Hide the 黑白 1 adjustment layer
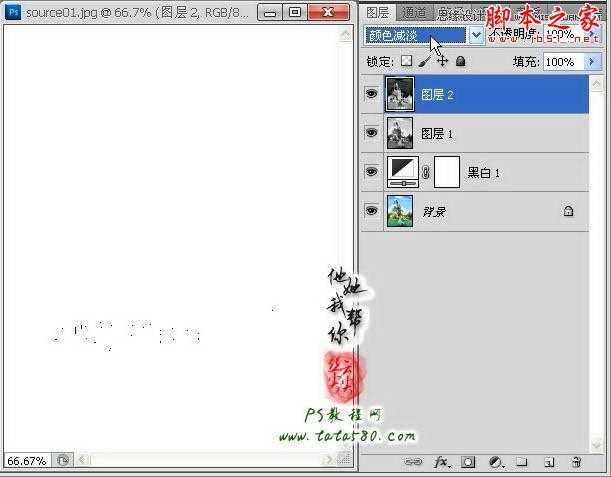The height and width of the screenshot is (477, 611). point(372,171)
